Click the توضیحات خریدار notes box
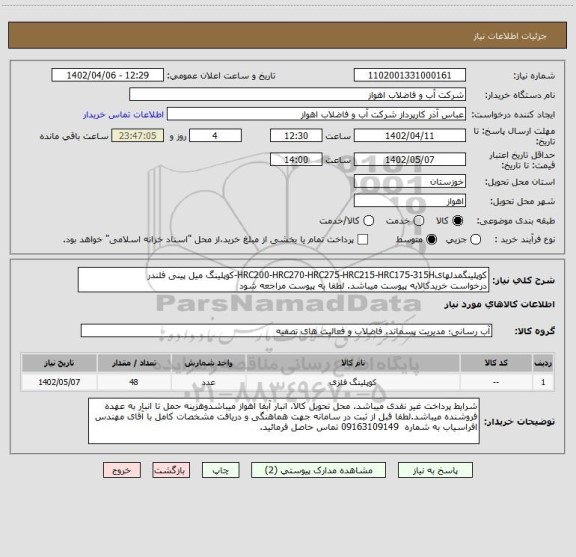Viewport: 576px width, 557px height. click(284, 421)
